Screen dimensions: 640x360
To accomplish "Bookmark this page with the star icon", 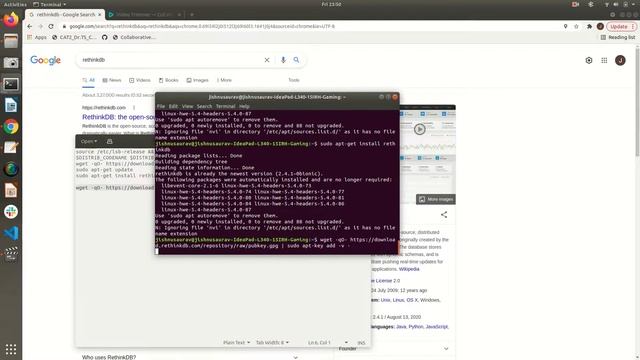I will [576, 26].
